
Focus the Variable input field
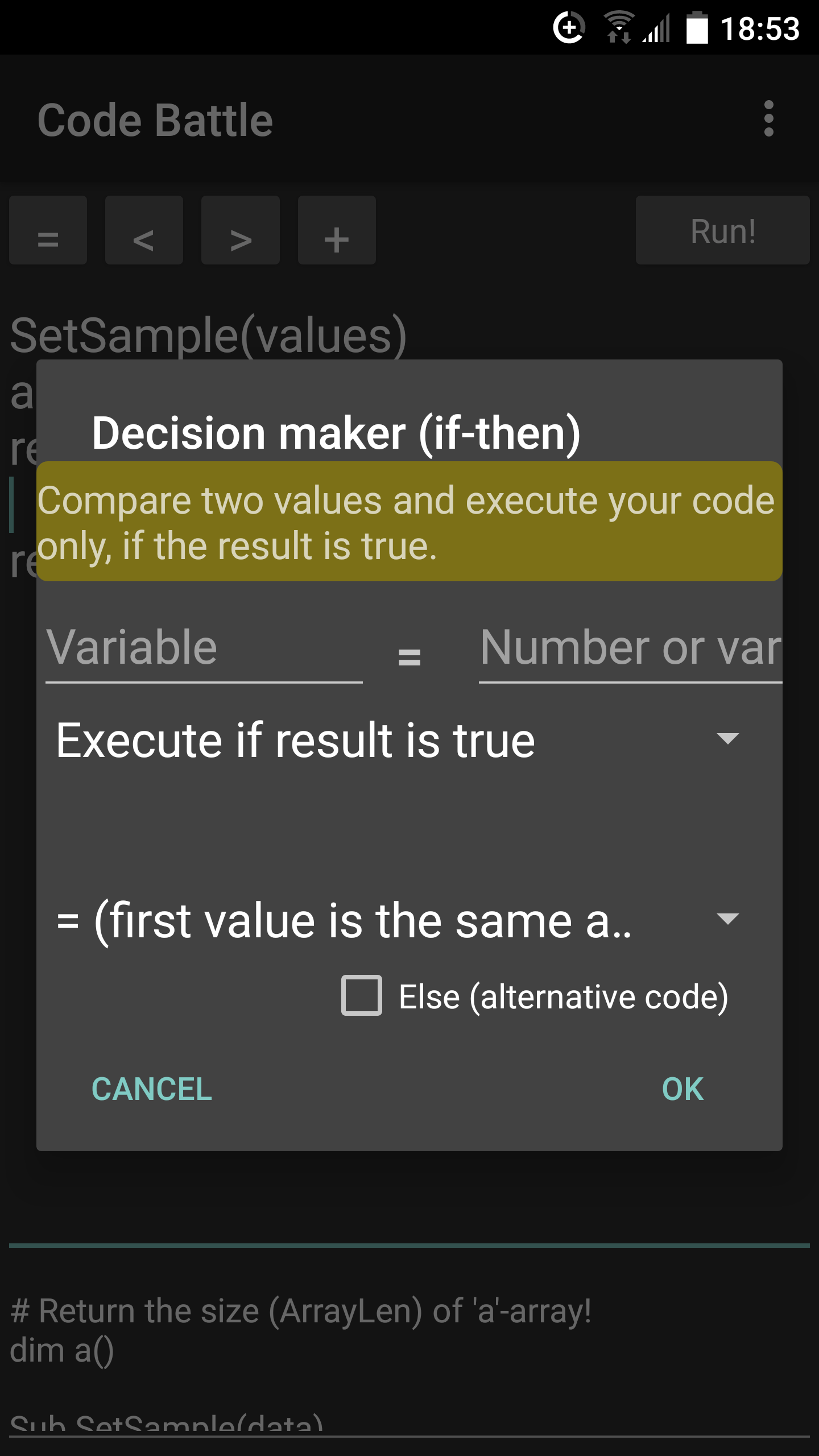point(204,649)
